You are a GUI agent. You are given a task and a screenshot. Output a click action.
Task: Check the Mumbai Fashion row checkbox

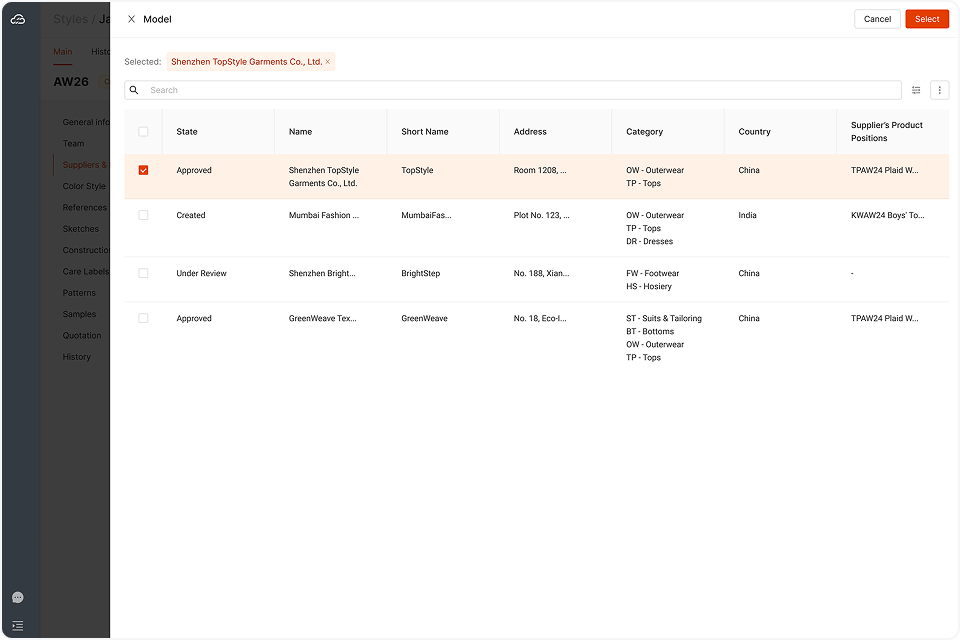tap(143, 215)
